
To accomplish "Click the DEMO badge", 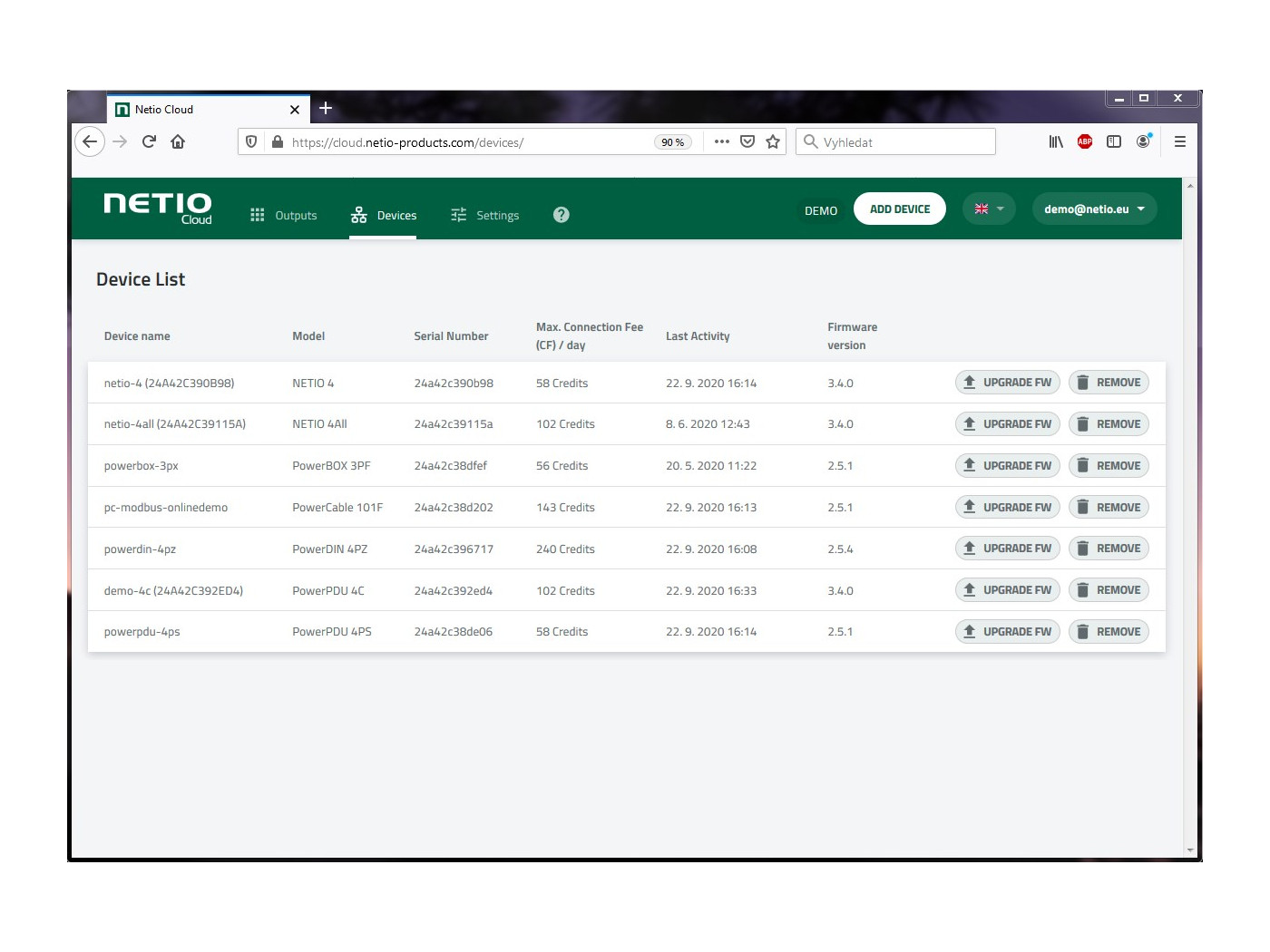I will click(821, 211).
